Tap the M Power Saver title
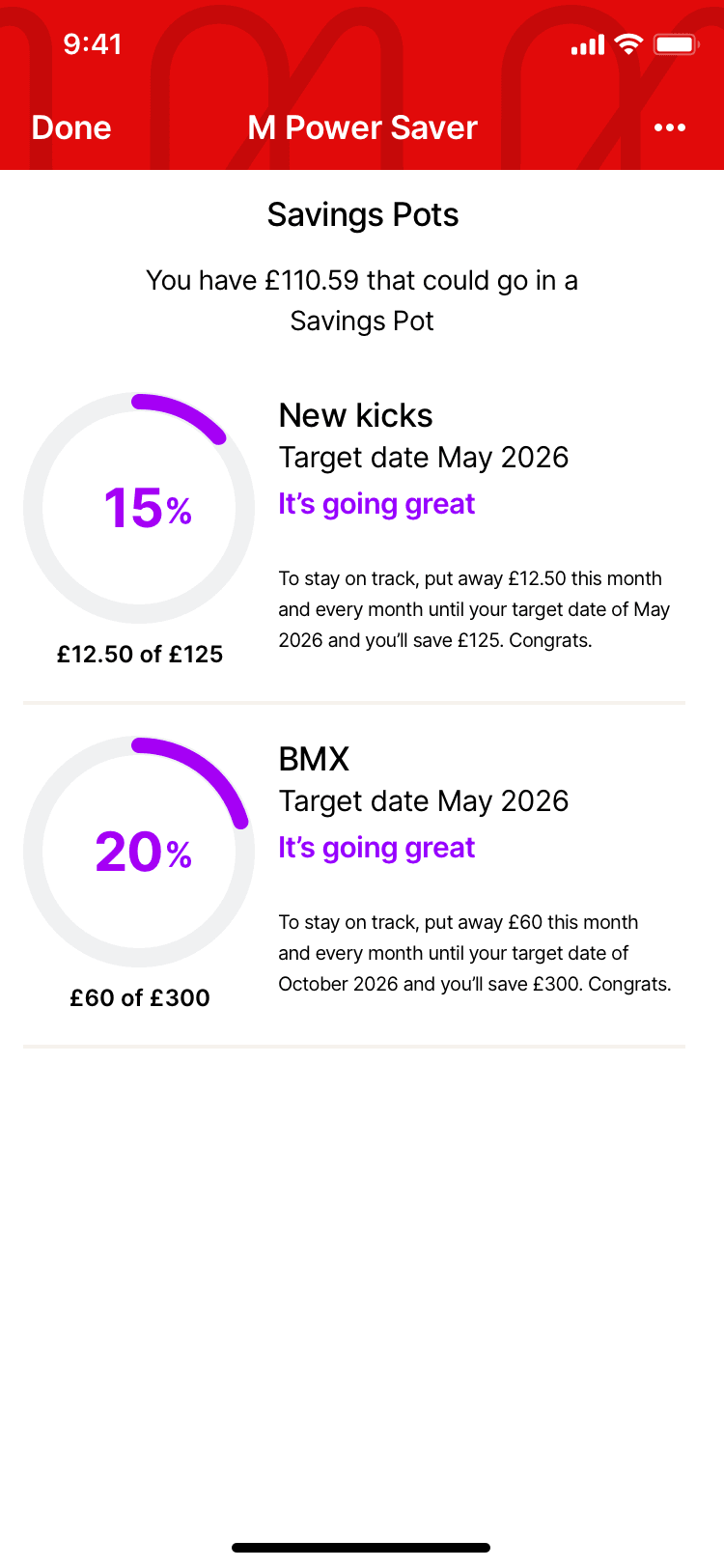Screen dimensions: 724x1568 pyautogui.click(x=362, y=127)
